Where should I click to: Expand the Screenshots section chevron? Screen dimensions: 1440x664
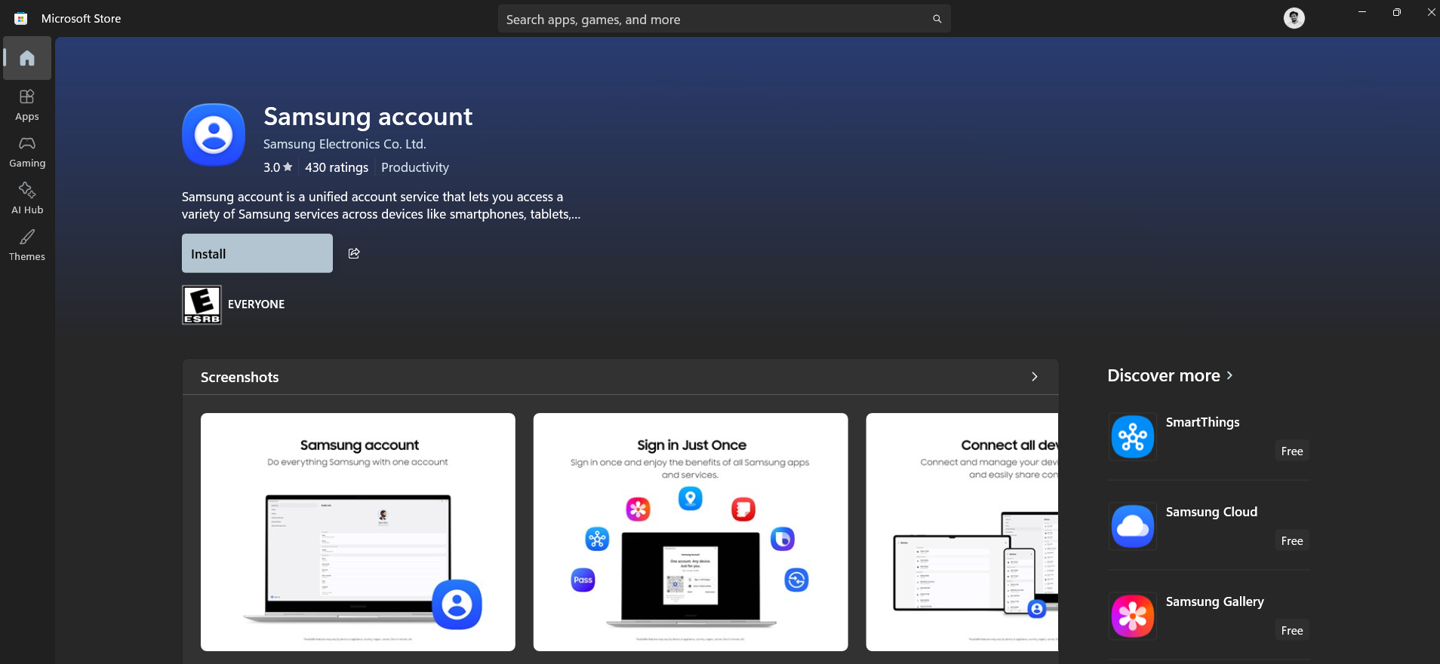[x=1034, y=376]
